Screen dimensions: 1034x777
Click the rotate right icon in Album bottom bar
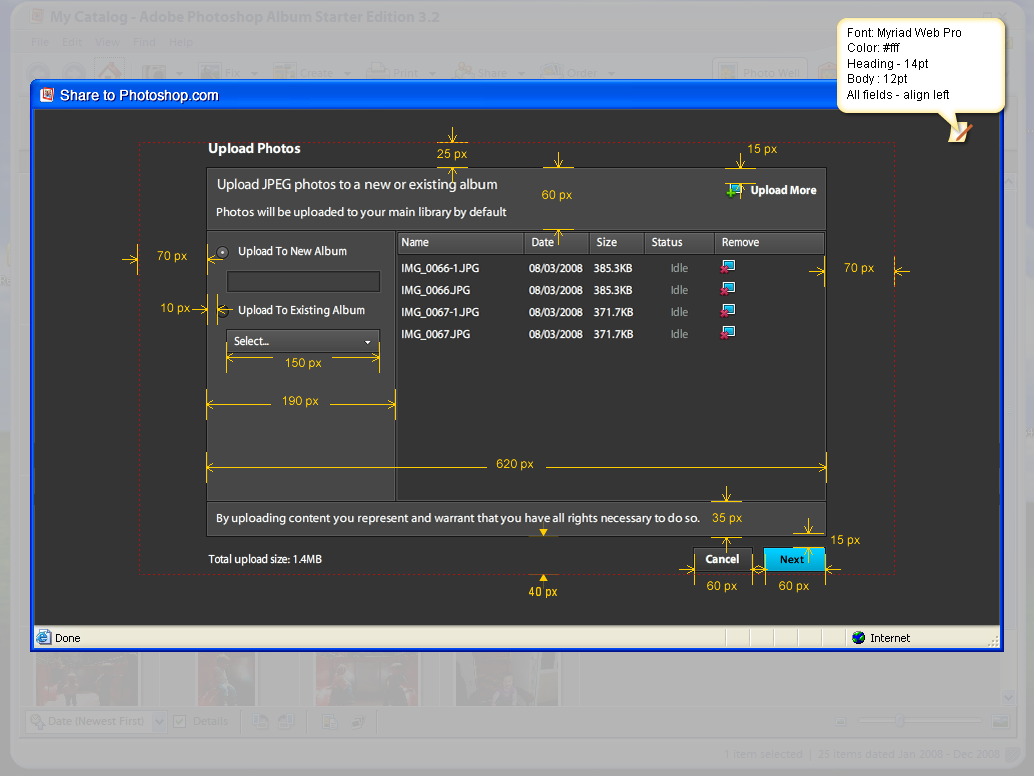(286, 722)
